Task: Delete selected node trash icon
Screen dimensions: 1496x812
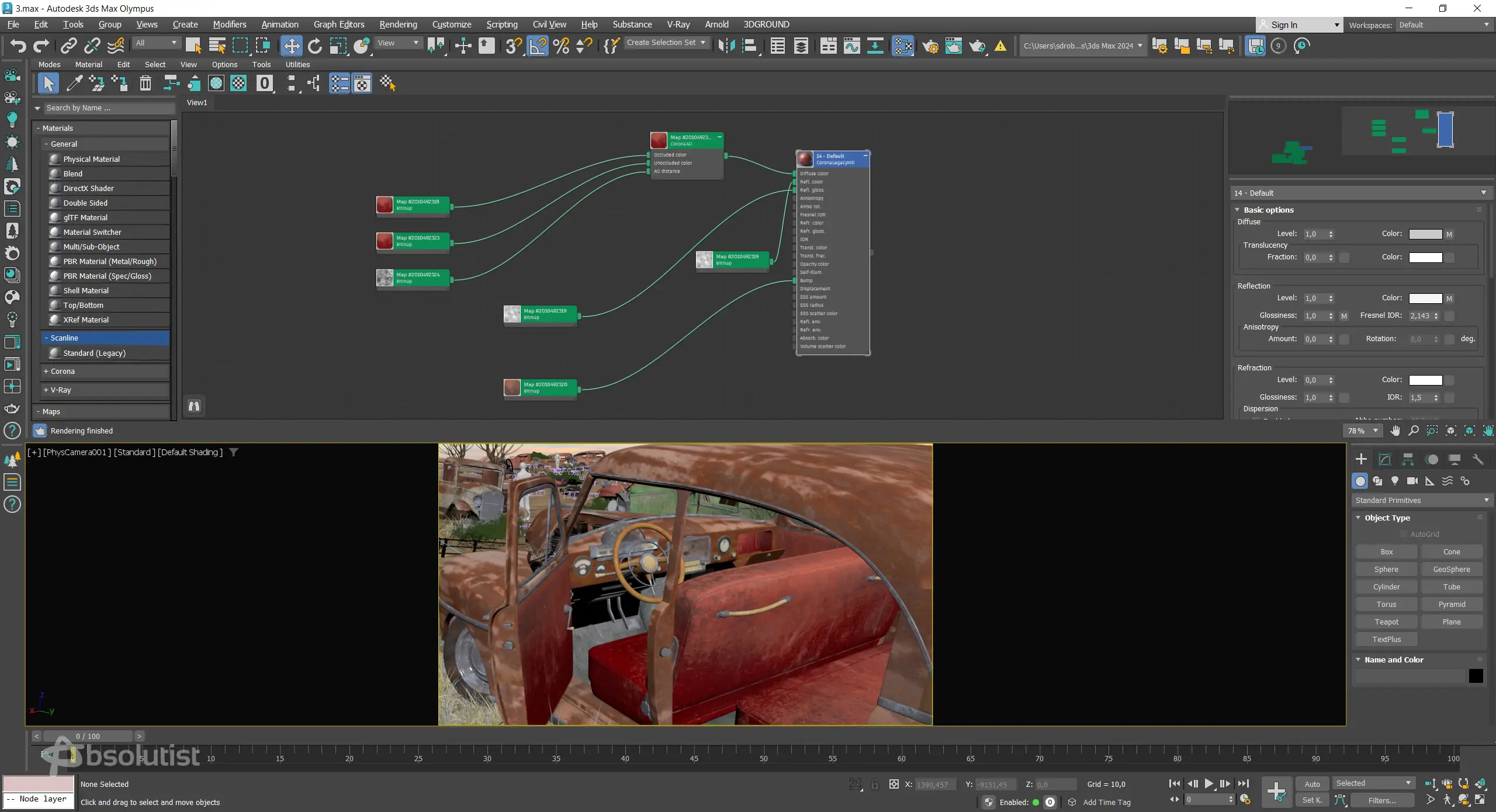Action: tap(146, 84)
